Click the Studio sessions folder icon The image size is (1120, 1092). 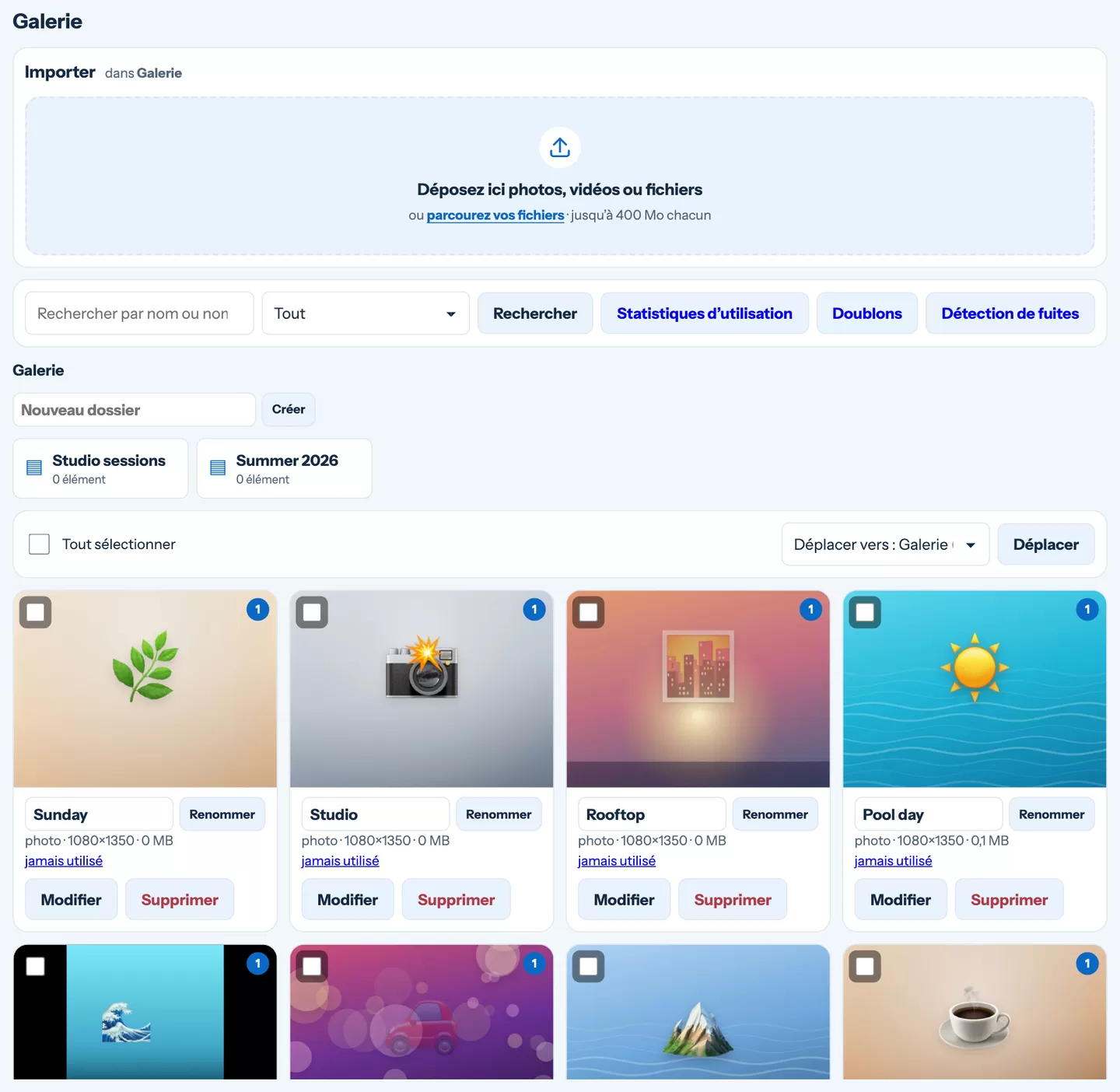(x=34, y=467)
